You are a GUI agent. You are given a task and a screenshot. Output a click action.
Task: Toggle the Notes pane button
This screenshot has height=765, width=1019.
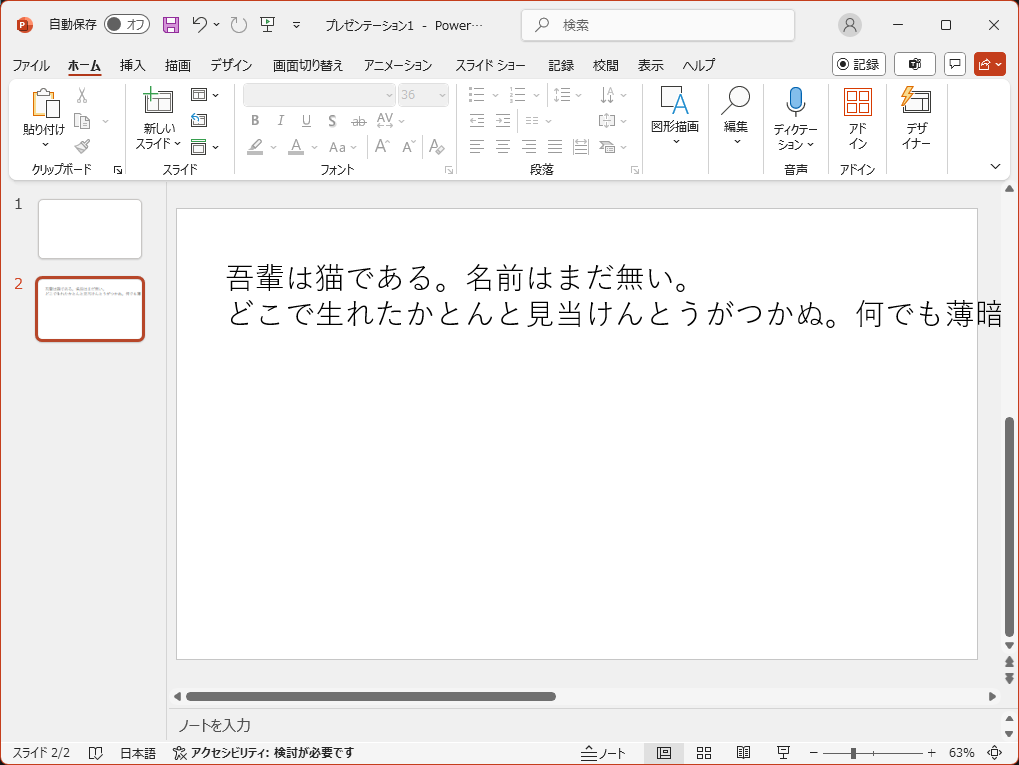pos(603,753)
